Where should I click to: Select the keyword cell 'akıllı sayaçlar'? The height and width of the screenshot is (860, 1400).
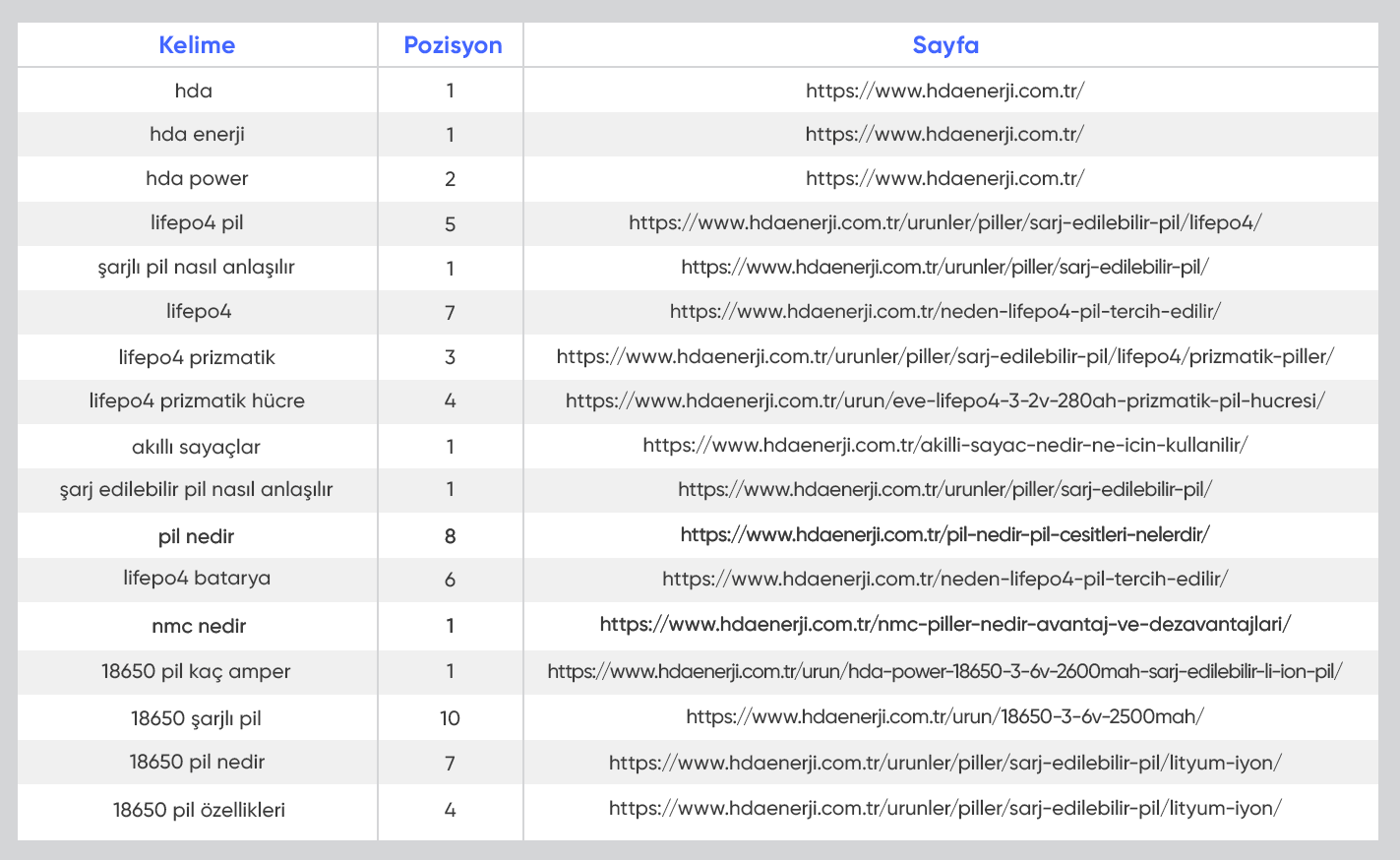197,447
